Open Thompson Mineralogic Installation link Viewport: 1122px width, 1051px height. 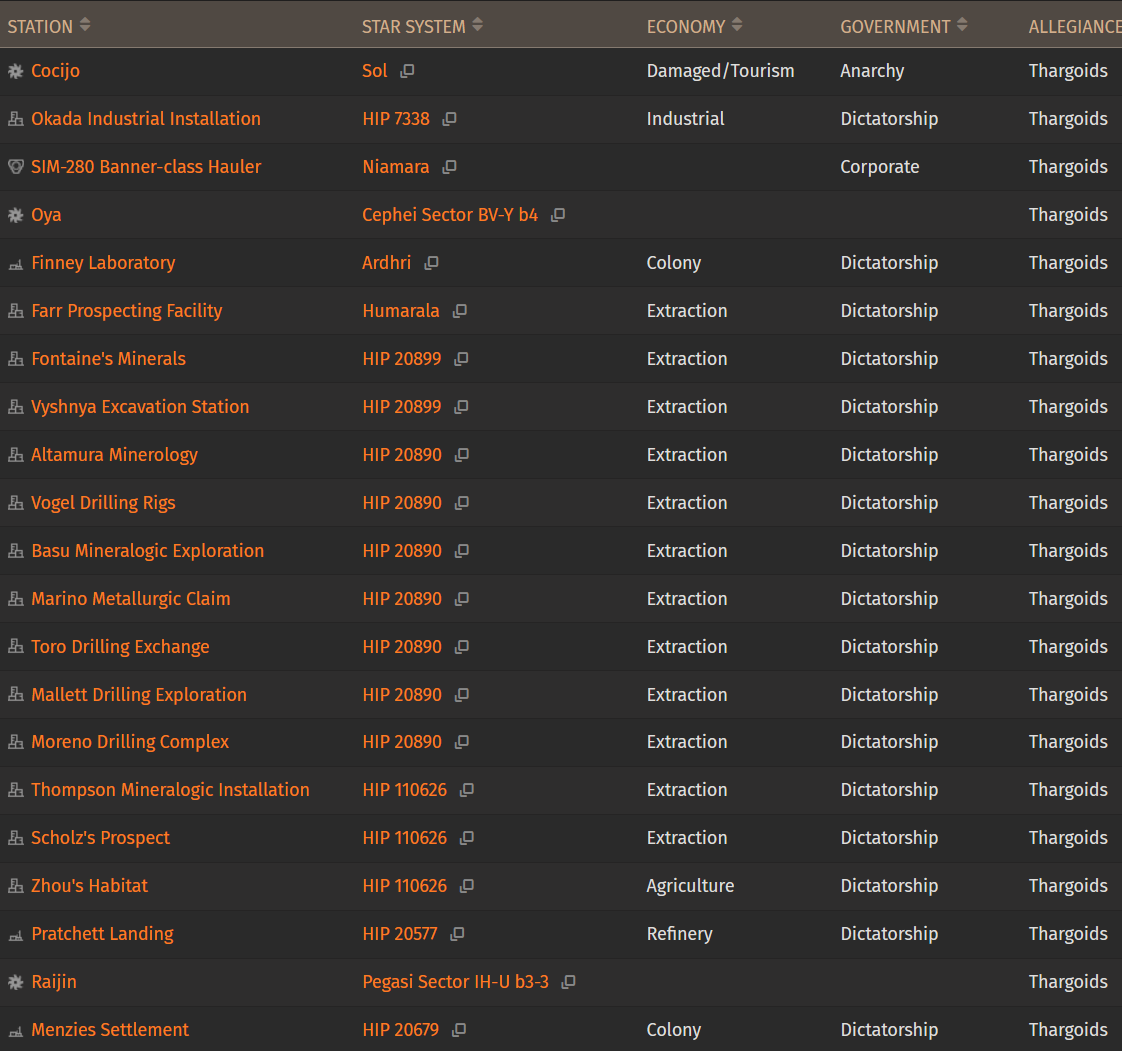pos(170,789)
